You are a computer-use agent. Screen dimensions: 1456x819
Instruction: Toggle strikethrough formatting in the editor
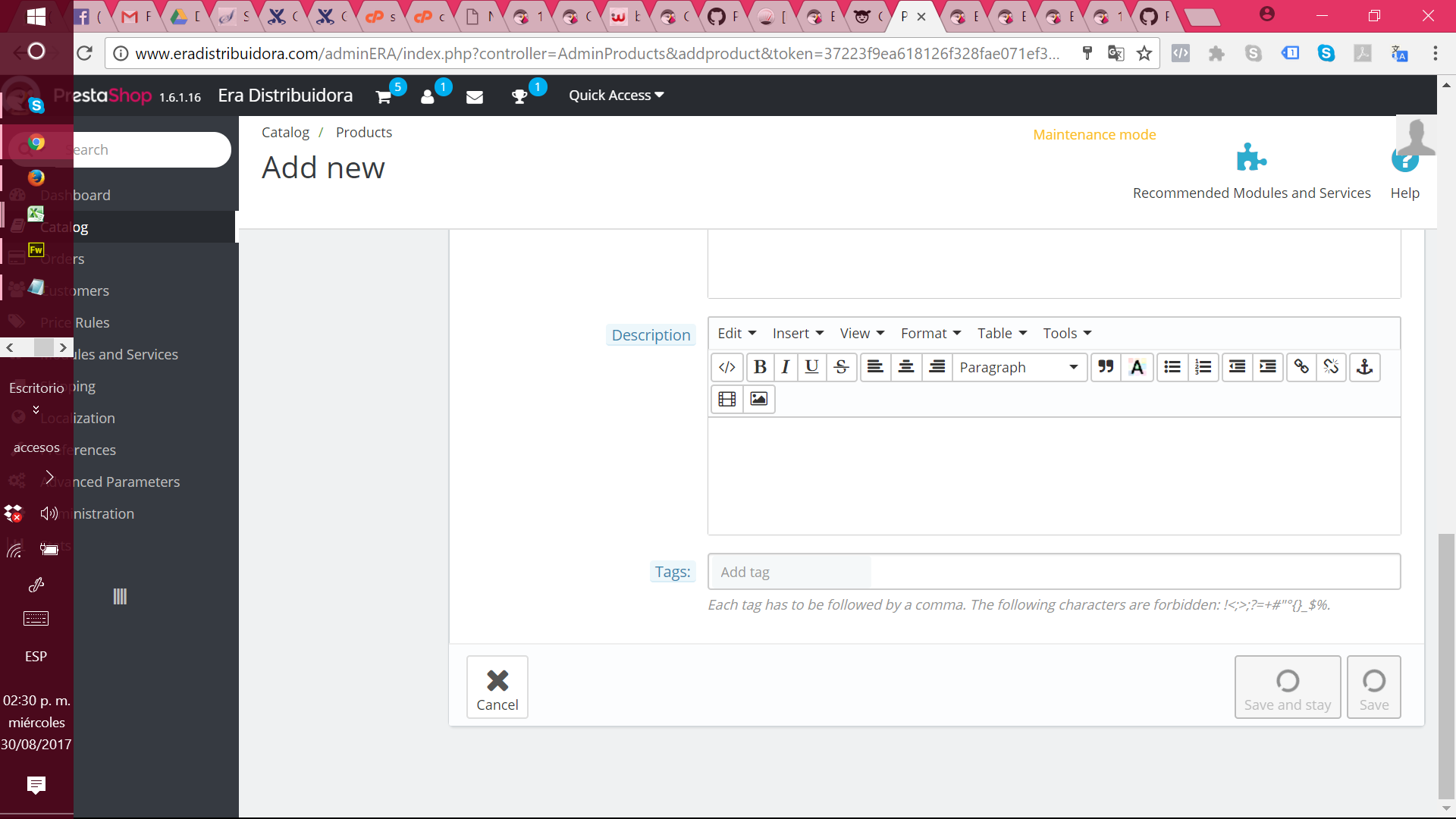[x=841, y=367]
